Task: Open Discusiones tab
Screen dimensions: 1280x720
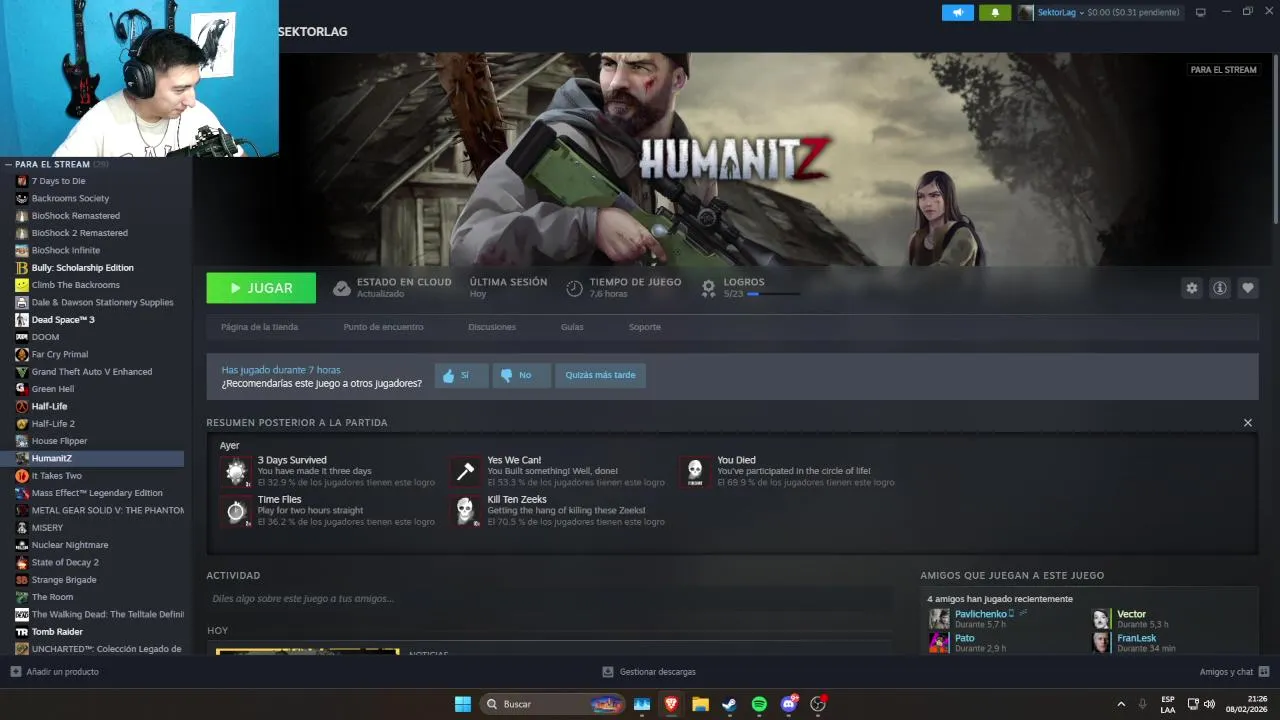Action: coord(492,327)
